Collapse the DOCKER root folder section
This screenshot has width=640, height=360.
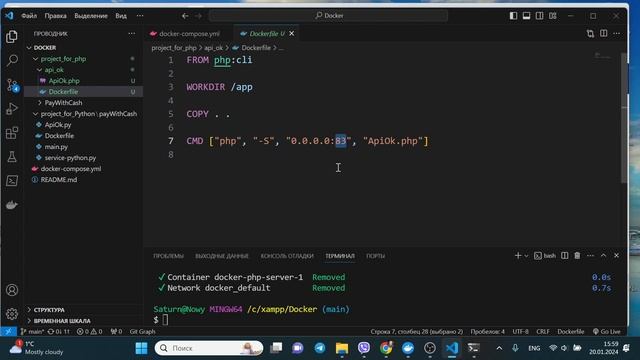(29, 48)
